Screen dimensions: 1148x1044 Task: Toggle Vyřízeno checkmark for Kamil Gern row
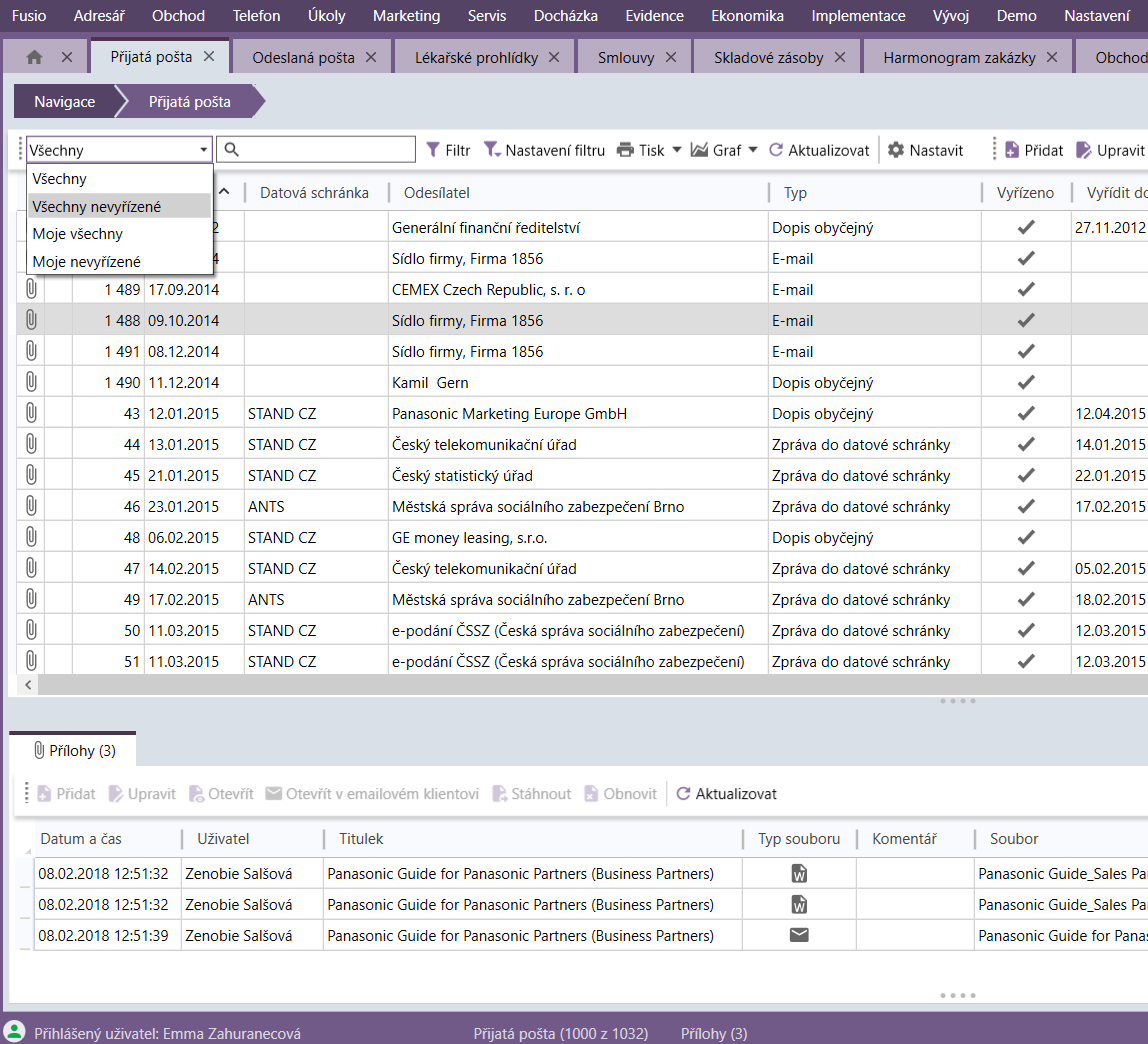tap(1025, 383)
